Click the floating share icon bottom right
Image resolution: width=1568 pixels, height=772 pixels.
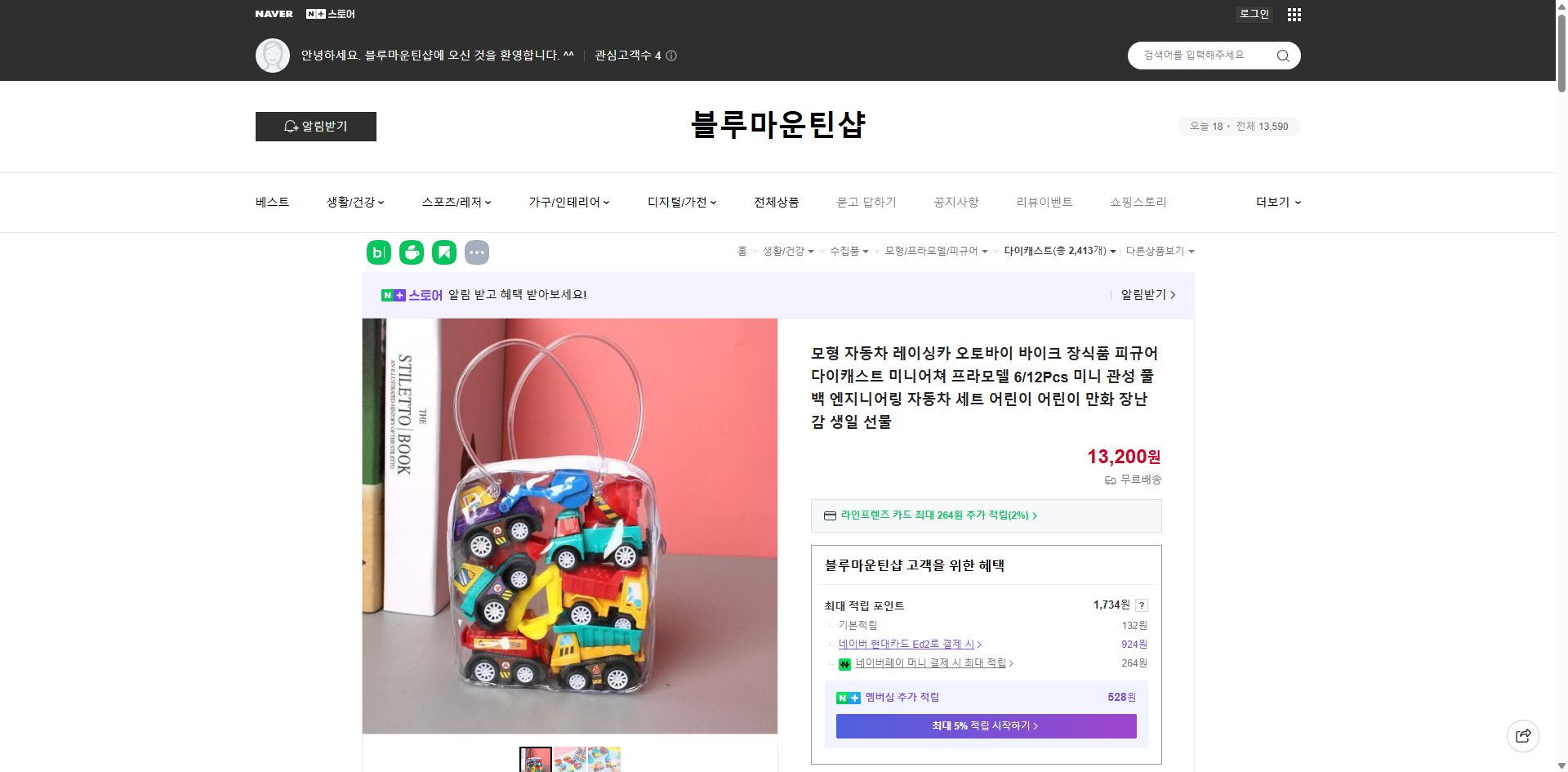pos(1524,735)
